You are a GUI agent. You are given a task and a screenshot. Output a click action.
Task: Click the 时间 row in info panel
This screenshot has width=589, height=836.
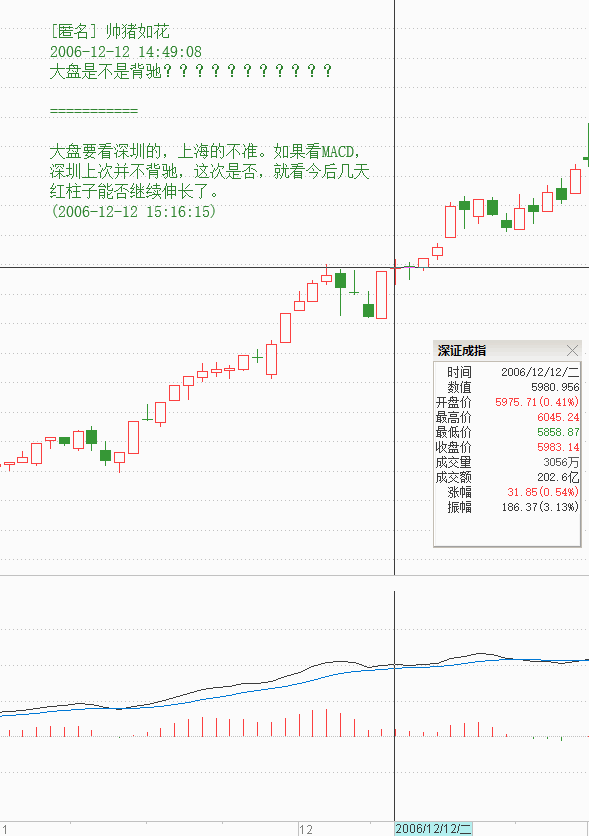pos(507,372)
